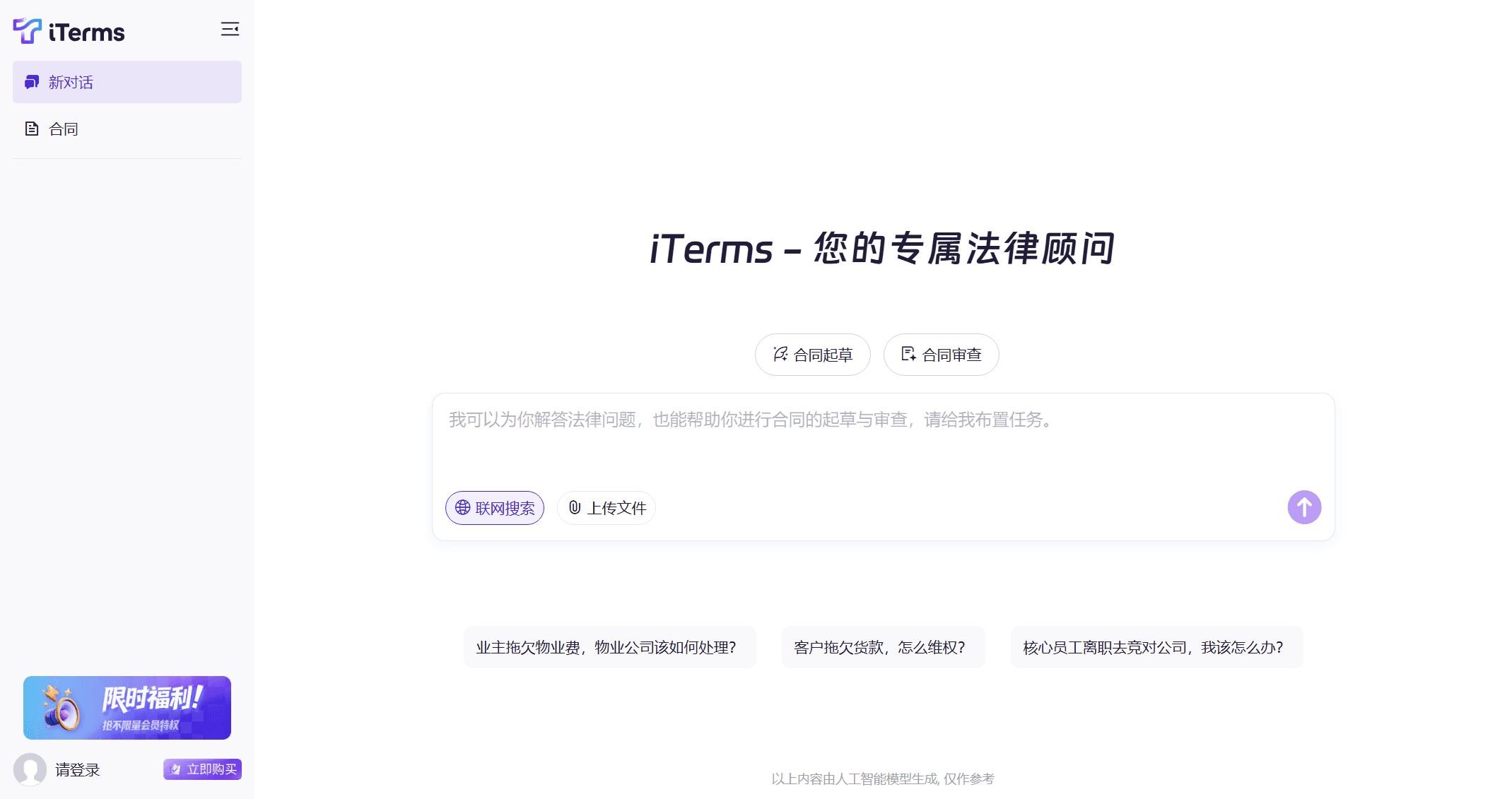Screen dimensions: 1512x799
Task: Click the paperclip icon for 上传文件
Action: point(574,507)
